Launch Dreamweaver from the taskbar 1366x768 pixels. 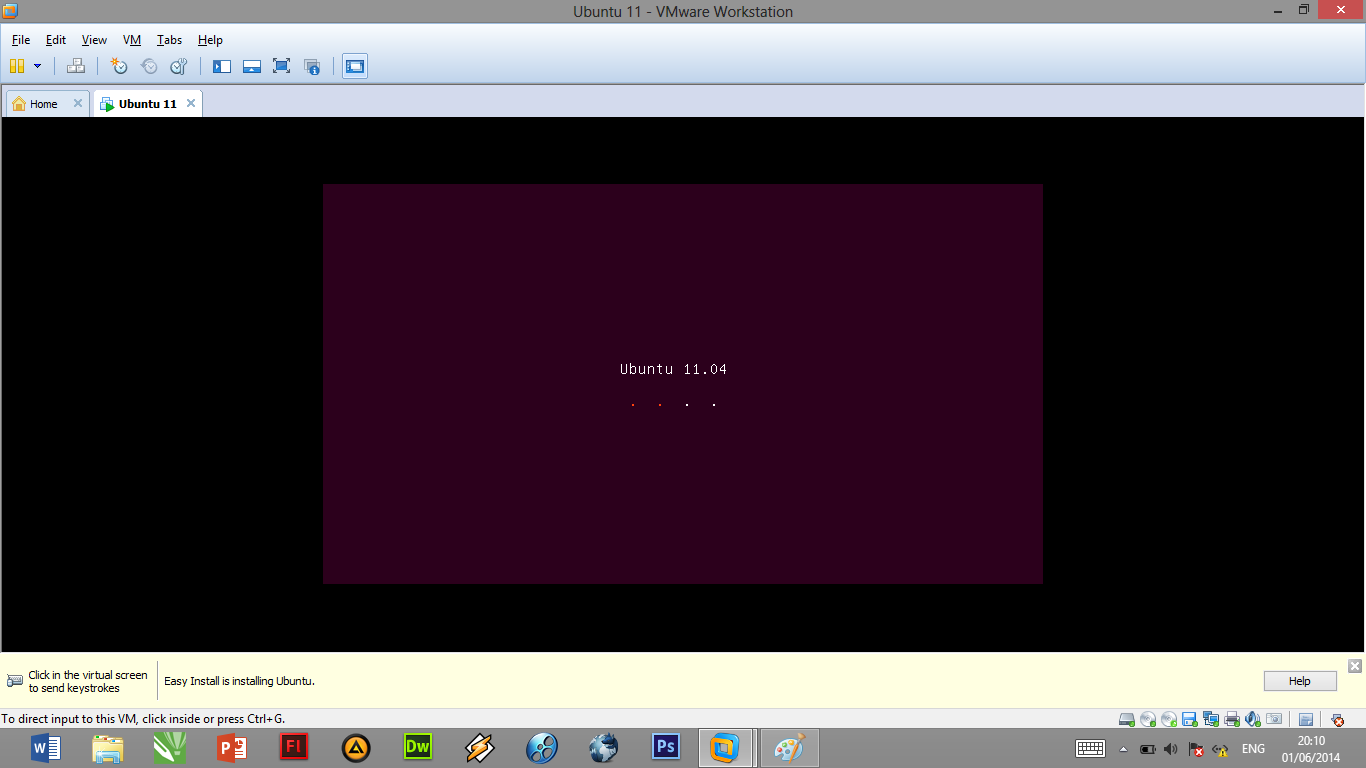(x=418, y=748)
